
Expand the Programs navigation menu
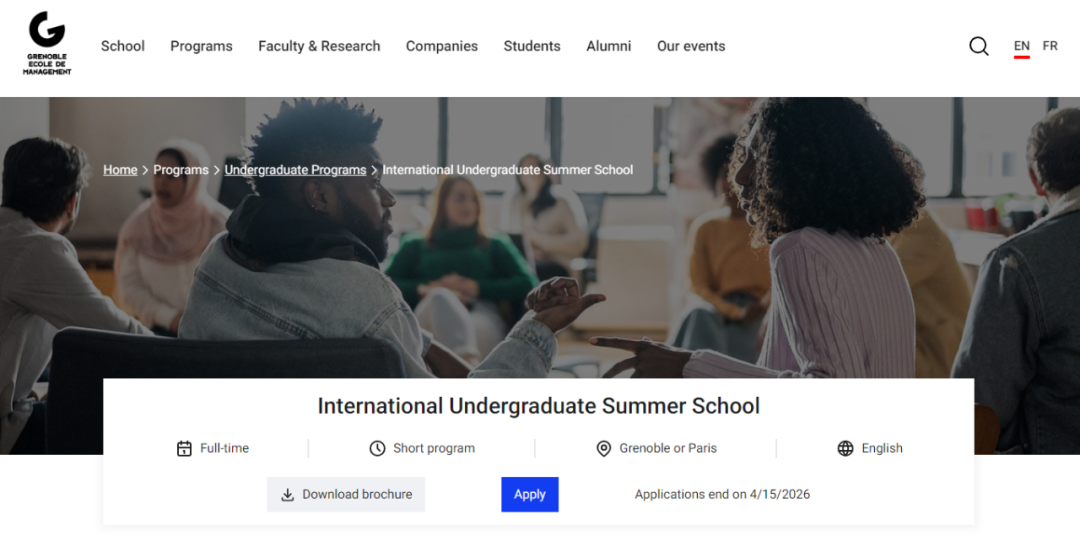tap(201, 46)
